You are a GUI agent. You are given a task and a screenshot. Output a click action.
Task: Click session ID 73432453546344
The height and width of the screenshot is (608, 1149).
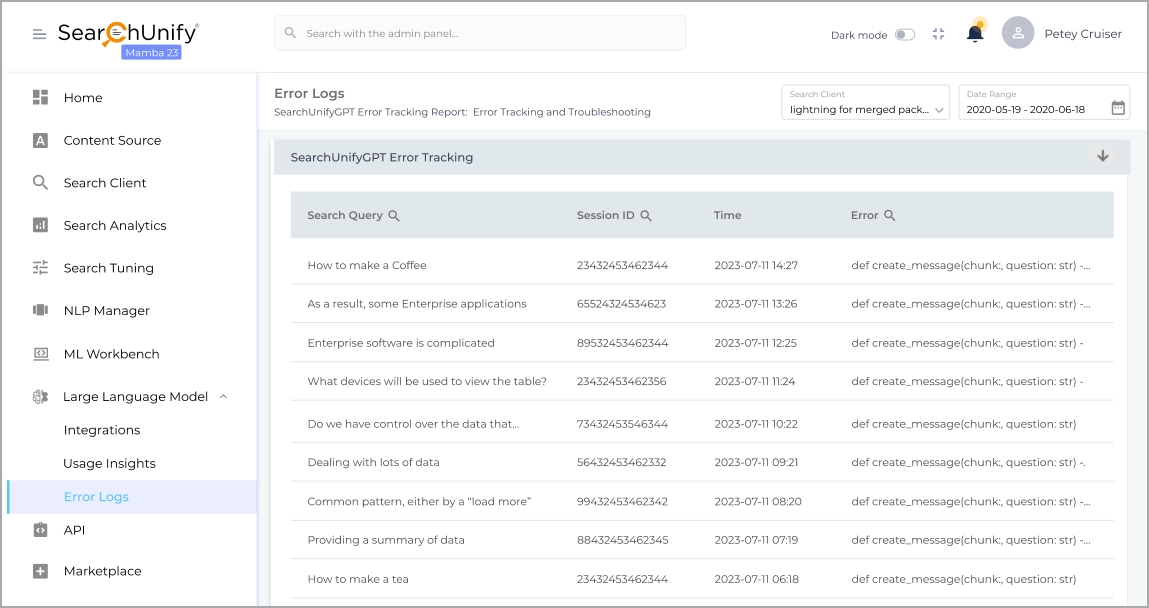click(622, 424)
